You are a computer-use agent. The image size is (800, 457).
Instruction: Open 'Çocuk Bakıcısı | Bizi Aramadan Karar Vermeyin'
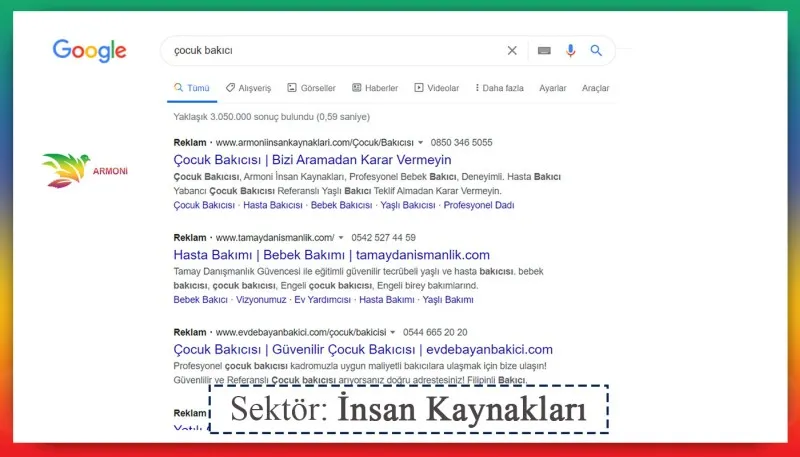[312, 160]
